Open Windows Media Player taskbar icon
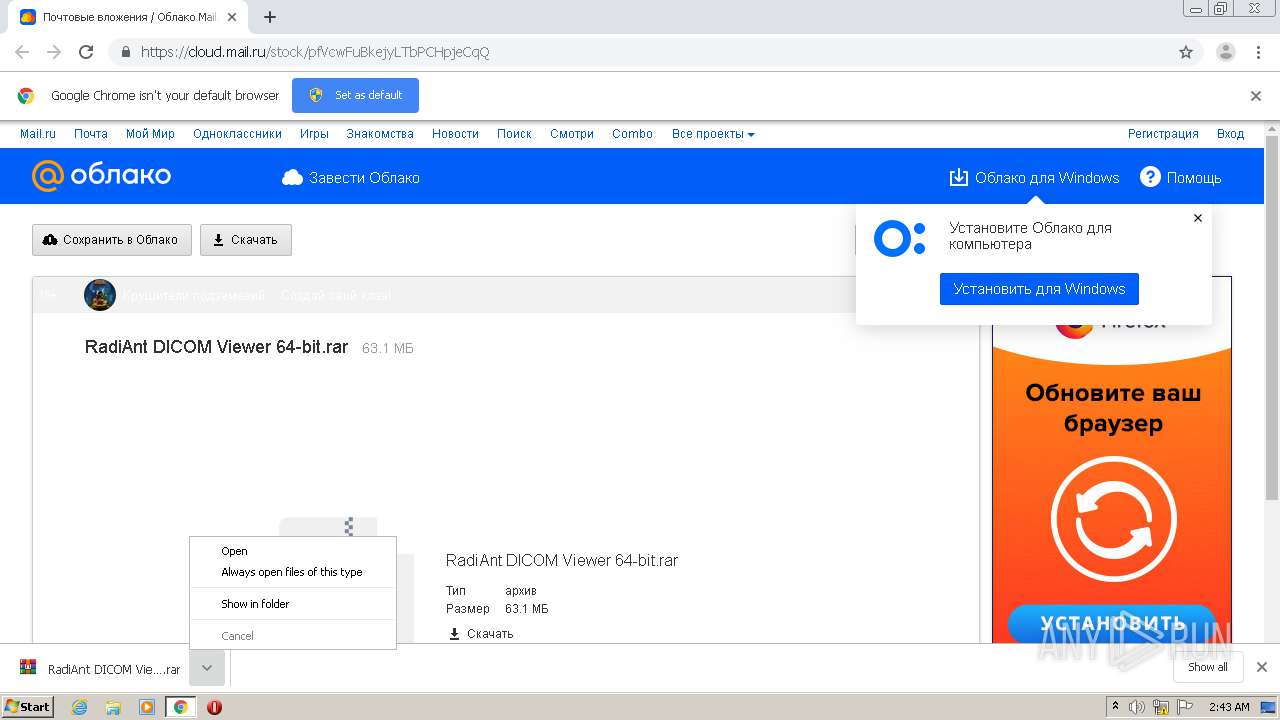 tap(147, 707)
